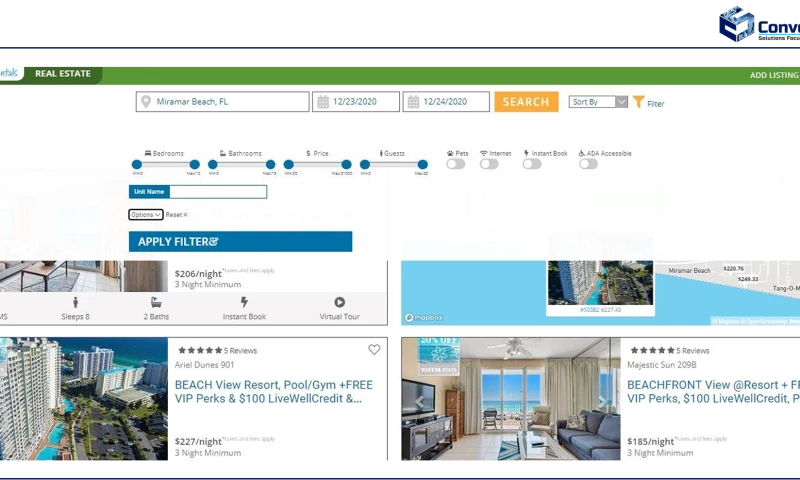Screen dimensions: 800x480
Task: Click the Instant Book lightning icon
Action: pyautogui.click(x=526, y=153)
